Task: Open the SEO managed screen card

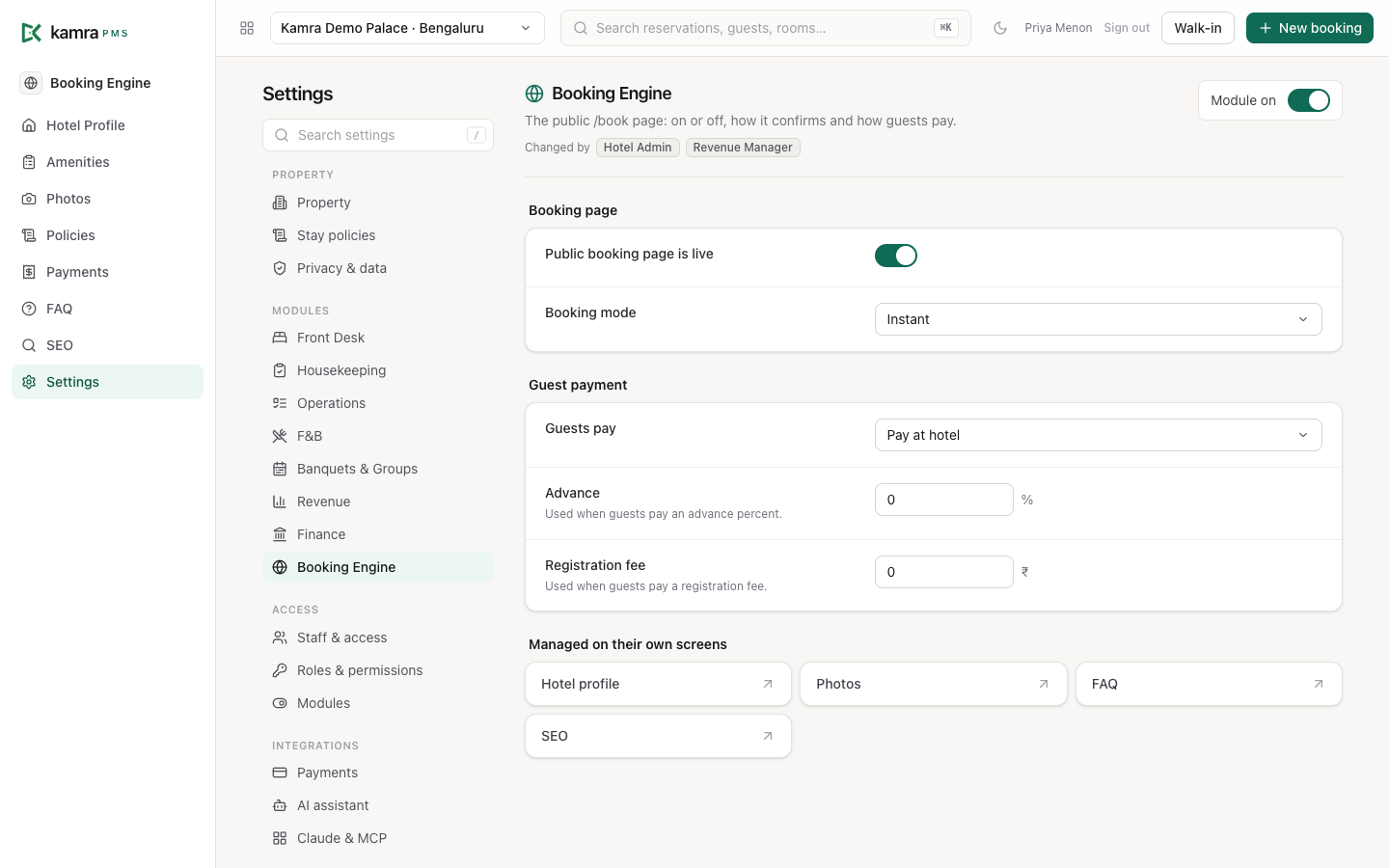Action: (x=658, y=736)
